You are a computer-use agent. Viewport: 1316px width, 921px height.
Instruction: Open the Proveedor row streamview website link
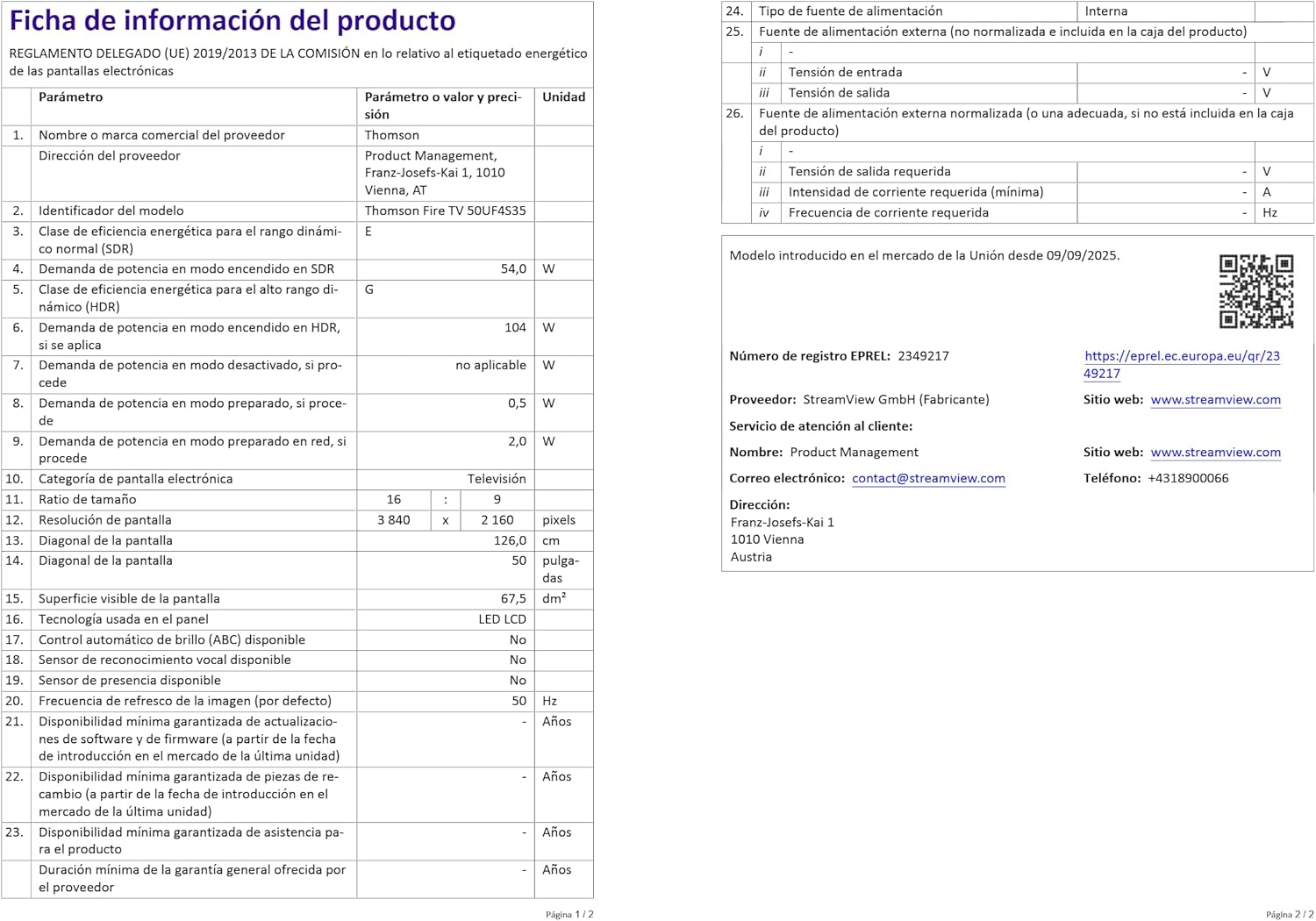point(1215,400)
